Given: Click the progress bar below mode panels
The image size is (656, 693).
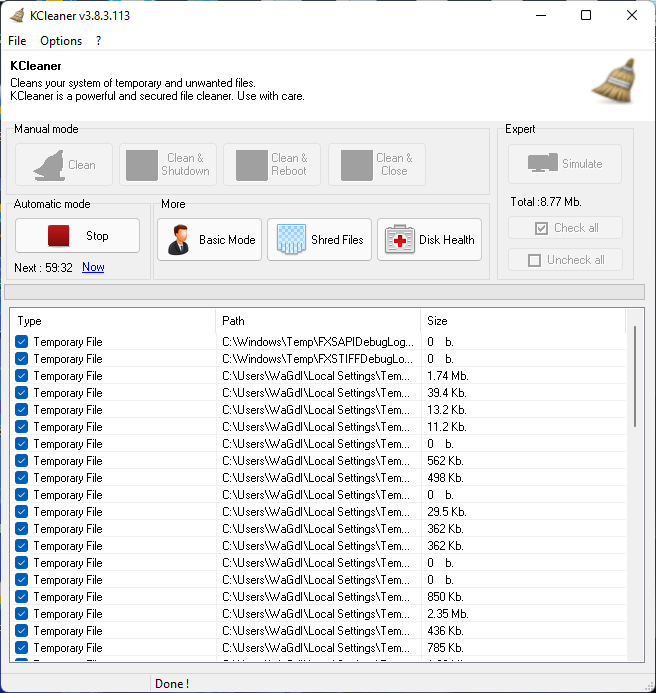Looking at the screenshot, I should click(324, 292).
